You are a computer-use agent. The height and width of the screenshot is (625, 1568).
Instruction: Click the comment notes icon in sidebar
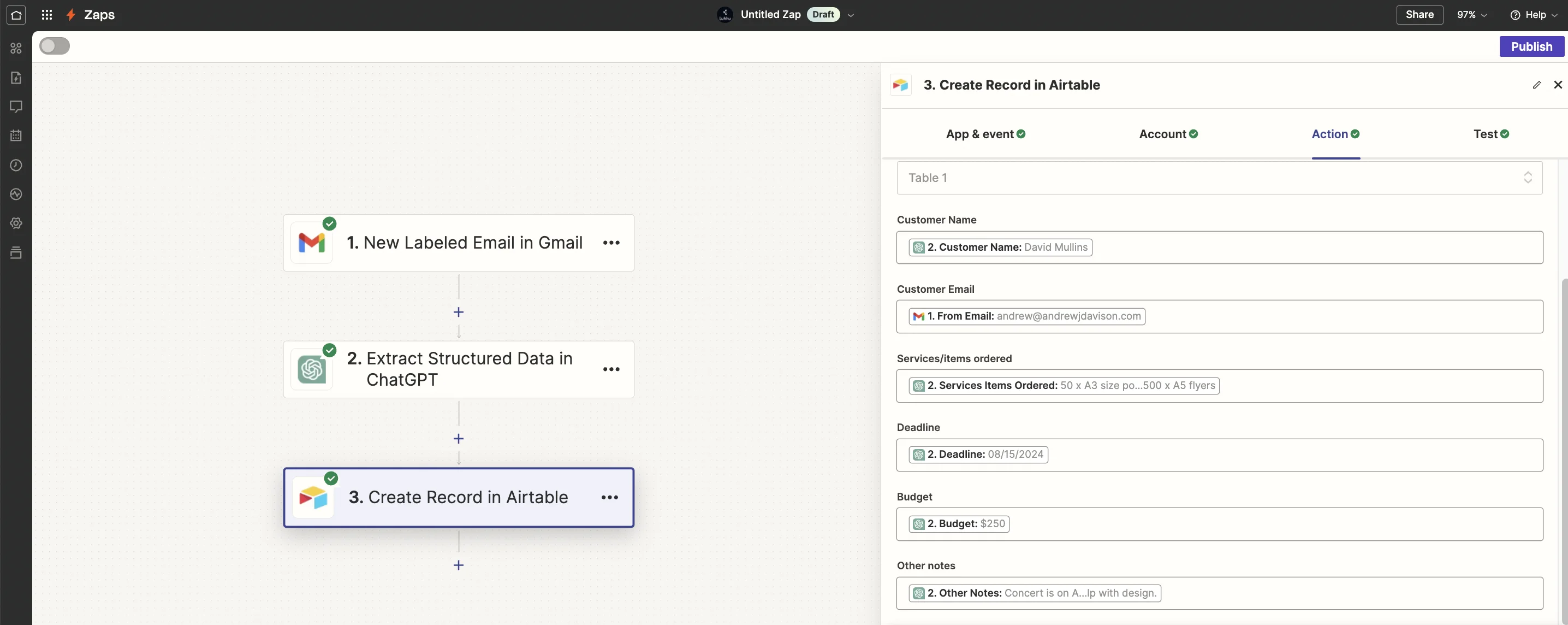(x=16, y=107)
